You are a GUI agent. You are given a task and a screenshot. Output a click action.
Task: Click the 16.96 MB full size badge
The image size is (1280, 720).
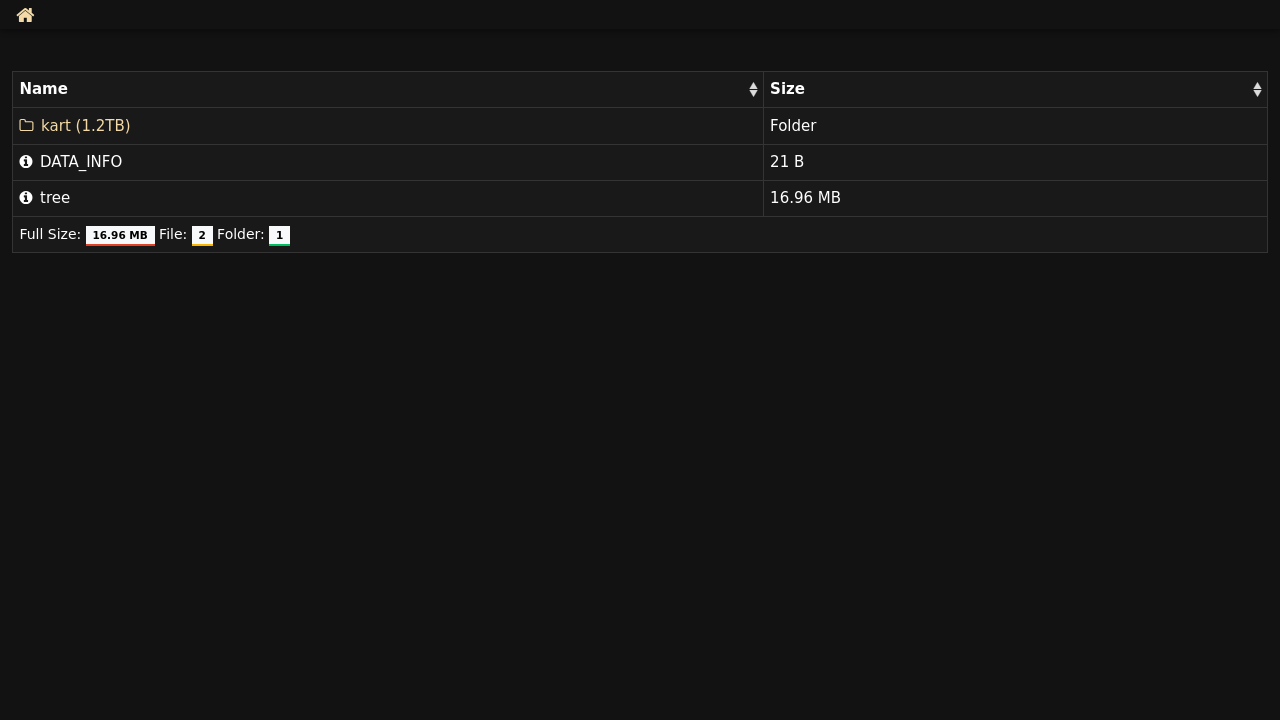coord(120,235)
